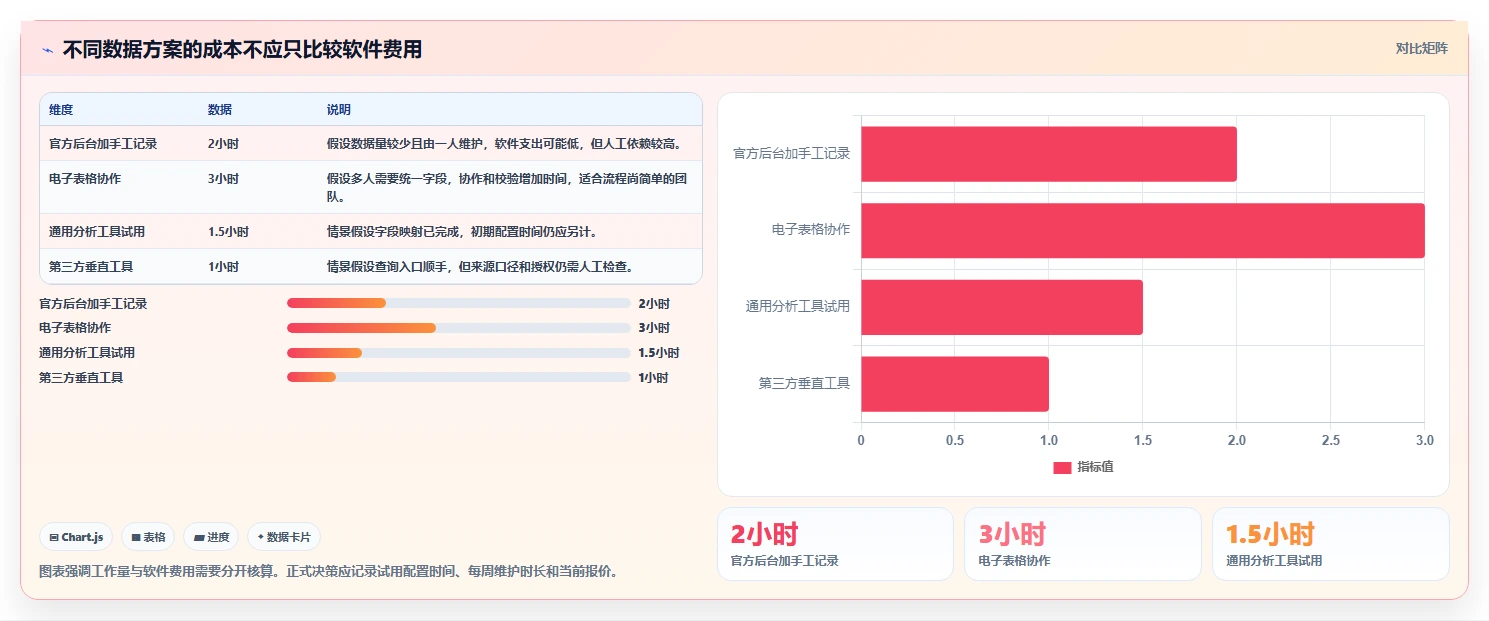Click the 维度 column header
Image resolution: width=1489 pixels, height=621 pixels.
[61, 109]
